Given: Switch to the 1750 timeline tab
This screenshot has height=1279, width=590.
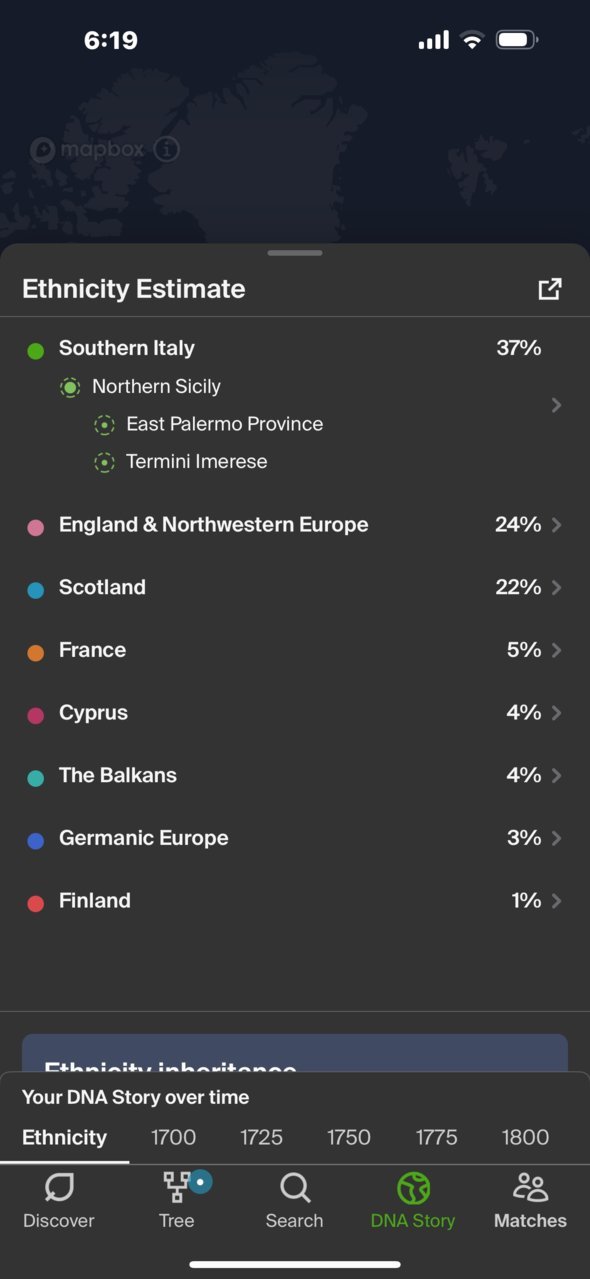Looking at the screenshot, I should 349,1137.
